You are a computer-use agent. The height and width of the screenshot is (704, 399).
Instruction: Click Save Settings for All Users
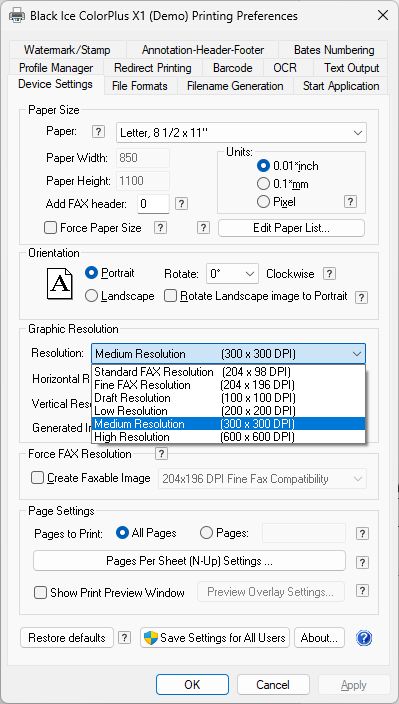coord(215,638)
